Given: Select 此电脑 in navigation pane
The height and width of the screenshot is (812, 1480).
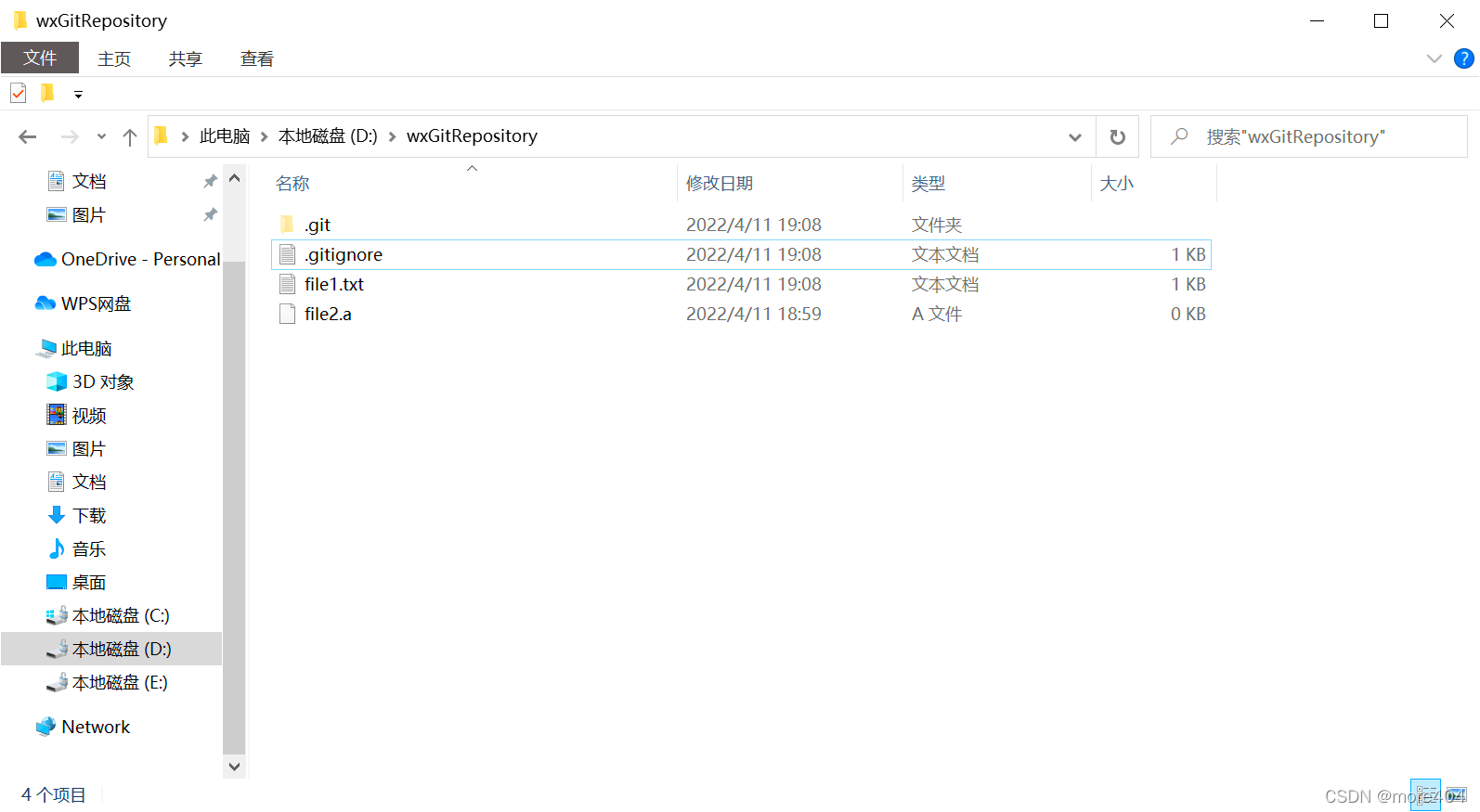Looking at the screenshot, I should pos(74,348).
